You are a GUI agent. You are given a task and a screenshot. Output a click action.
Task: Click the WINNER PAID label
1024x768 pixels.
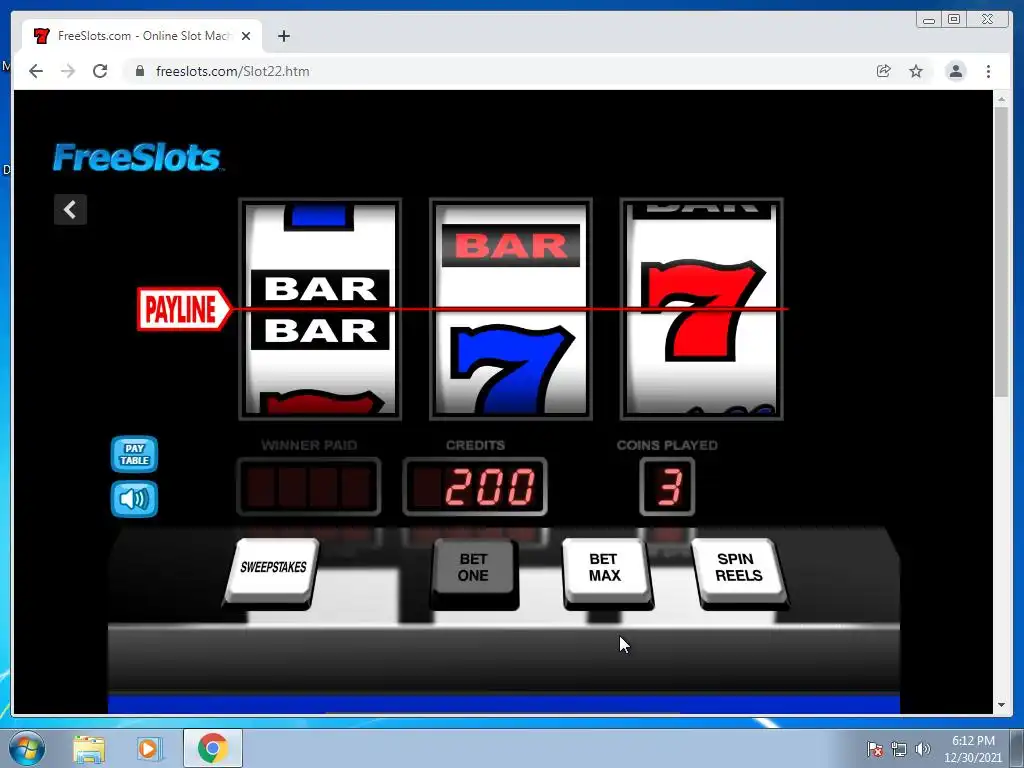[x=309, y=445]
